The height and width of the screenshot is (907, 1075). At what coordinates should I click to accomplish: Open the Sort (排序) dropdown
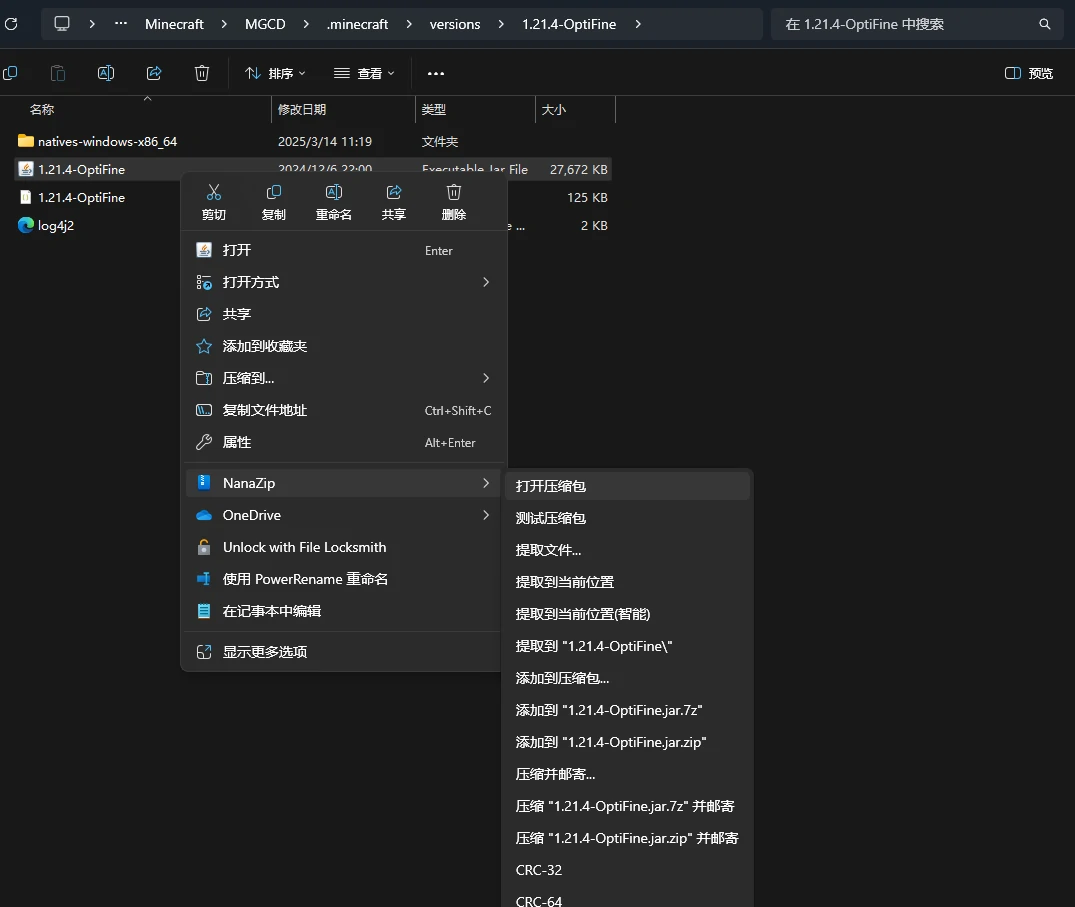coord(275,73)
